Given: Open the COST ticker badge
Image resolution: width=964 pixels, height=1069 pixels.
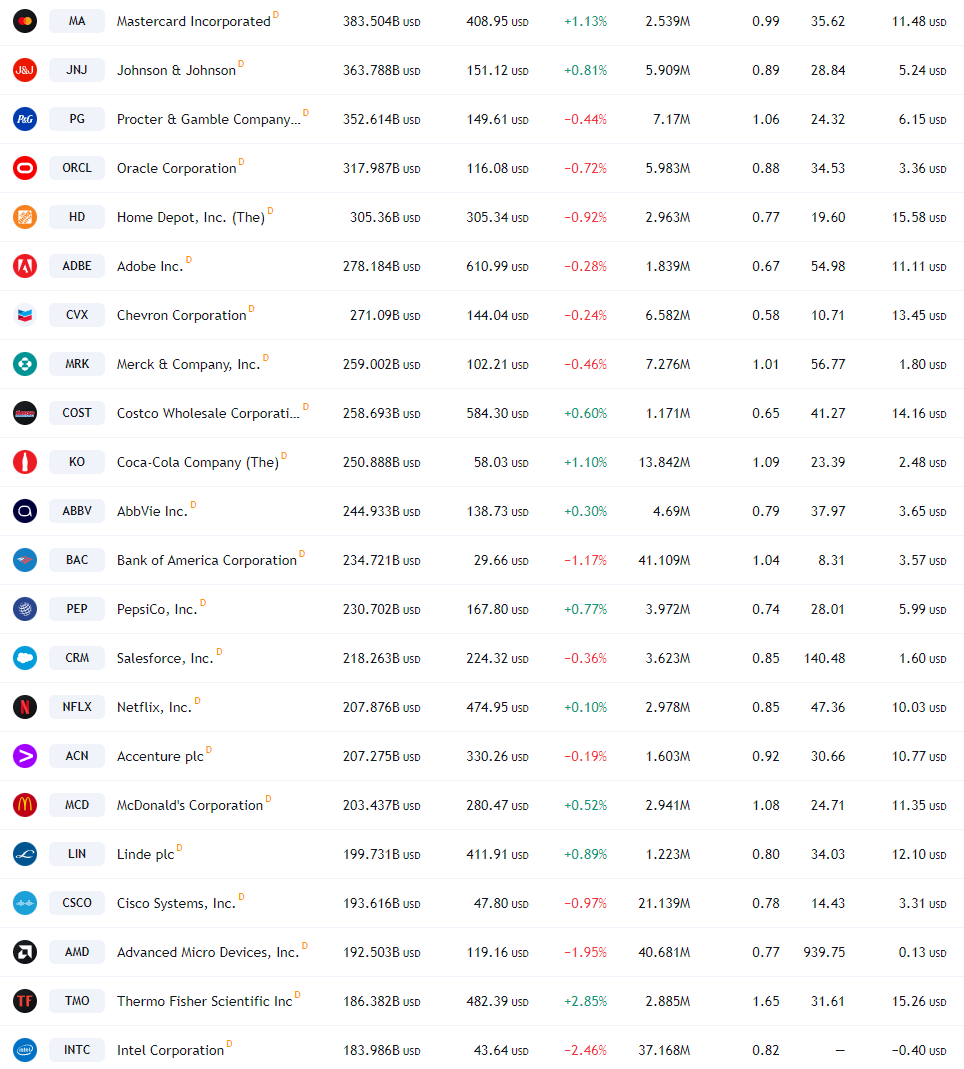Looking at the screenshot, I should click(x=77, y=413).
